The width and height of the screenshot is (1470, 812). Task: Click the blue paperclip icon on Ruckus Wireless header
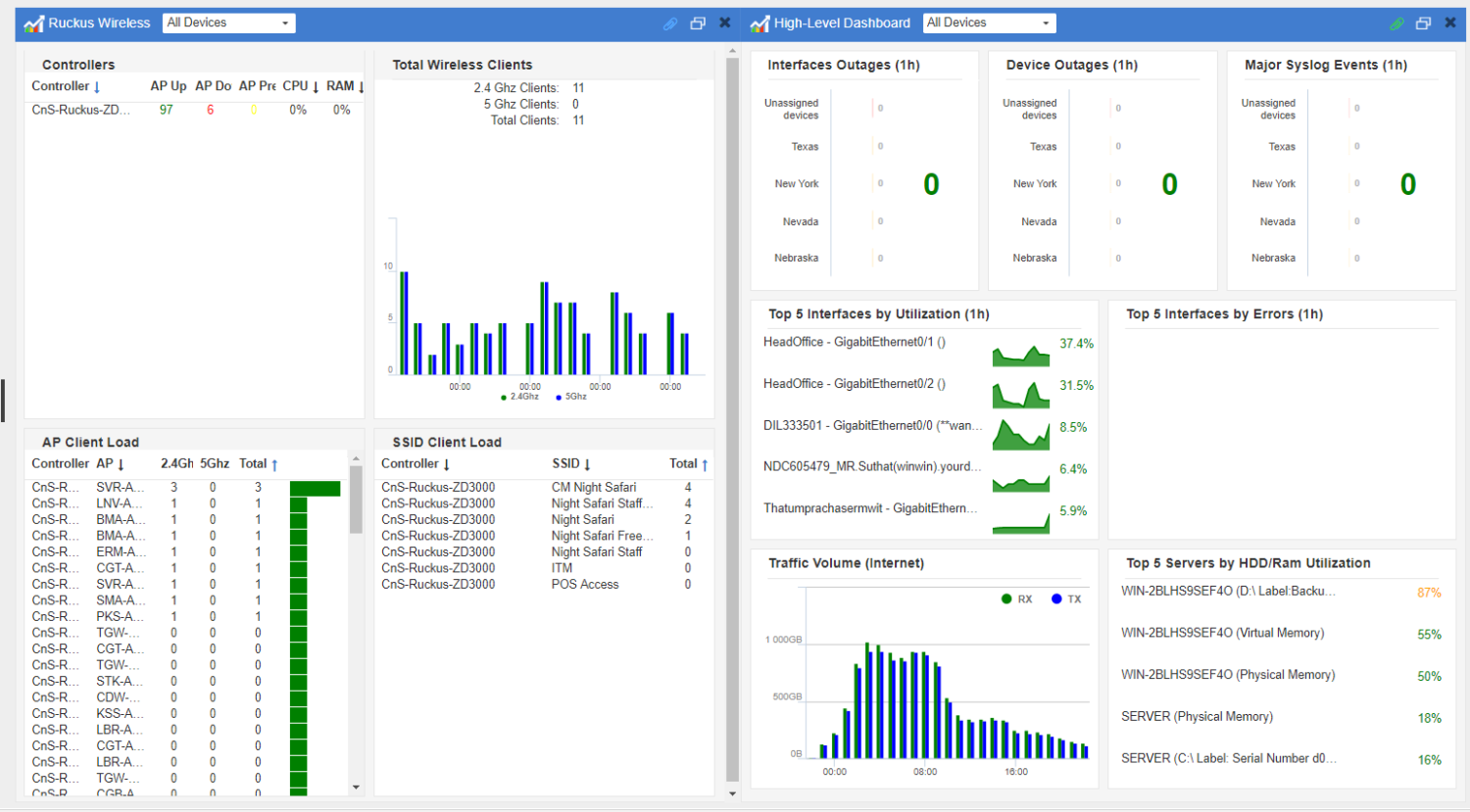669,23
